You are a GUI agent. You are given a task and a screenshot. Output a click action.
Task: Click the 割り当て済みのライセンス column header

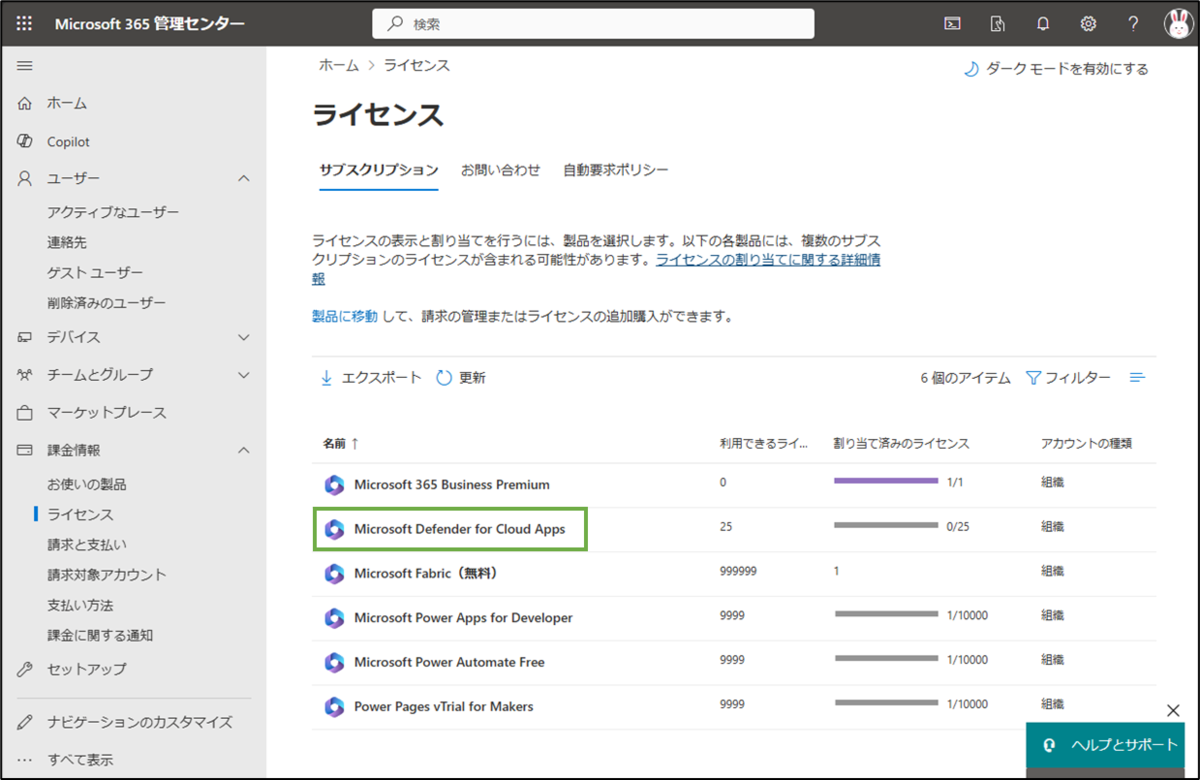point(901,443)
